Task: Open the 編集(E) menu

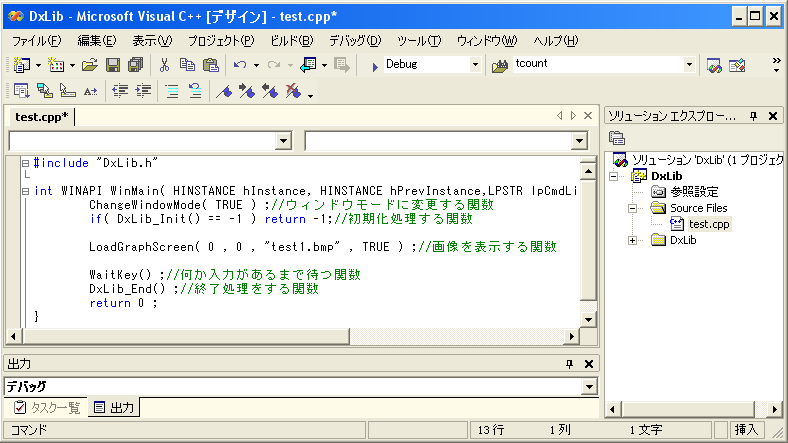Action: coord(96,41)
